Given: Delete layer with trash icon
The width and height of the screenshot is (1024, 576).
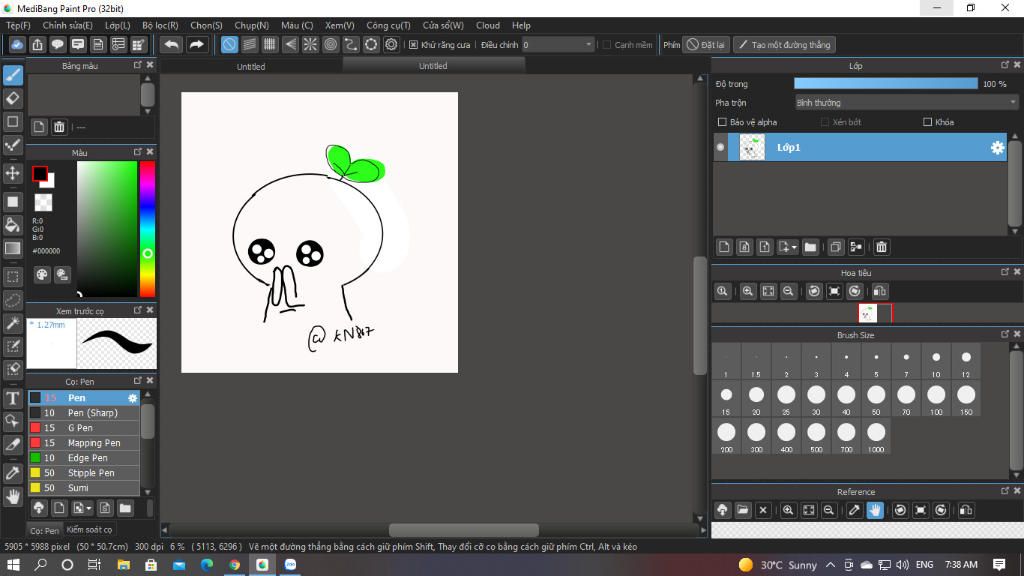Looking at the screenshot, I should point(881,247).
